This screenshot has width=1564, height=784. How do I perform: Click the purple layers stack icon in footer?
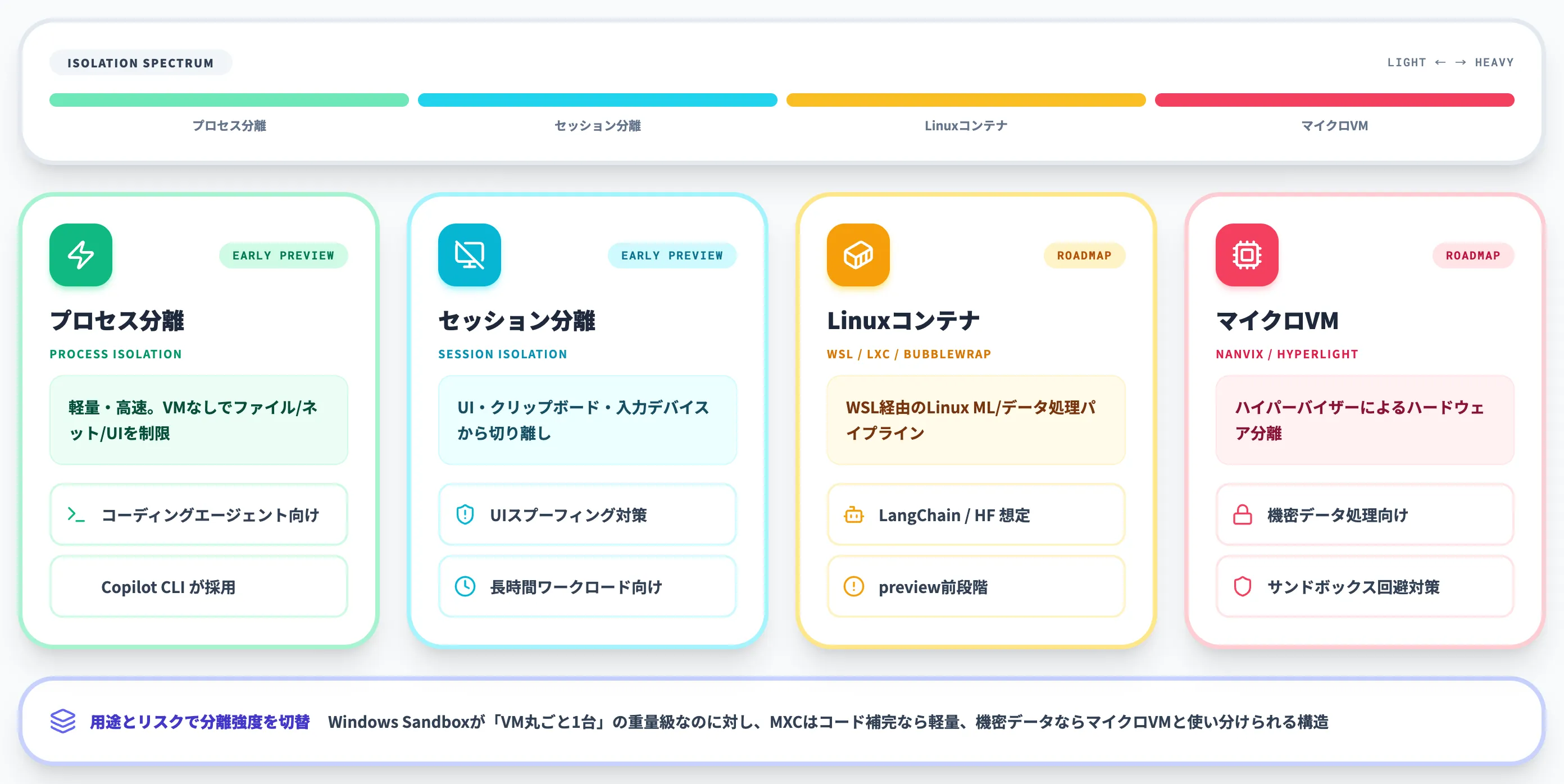click(x=63, y=722)
